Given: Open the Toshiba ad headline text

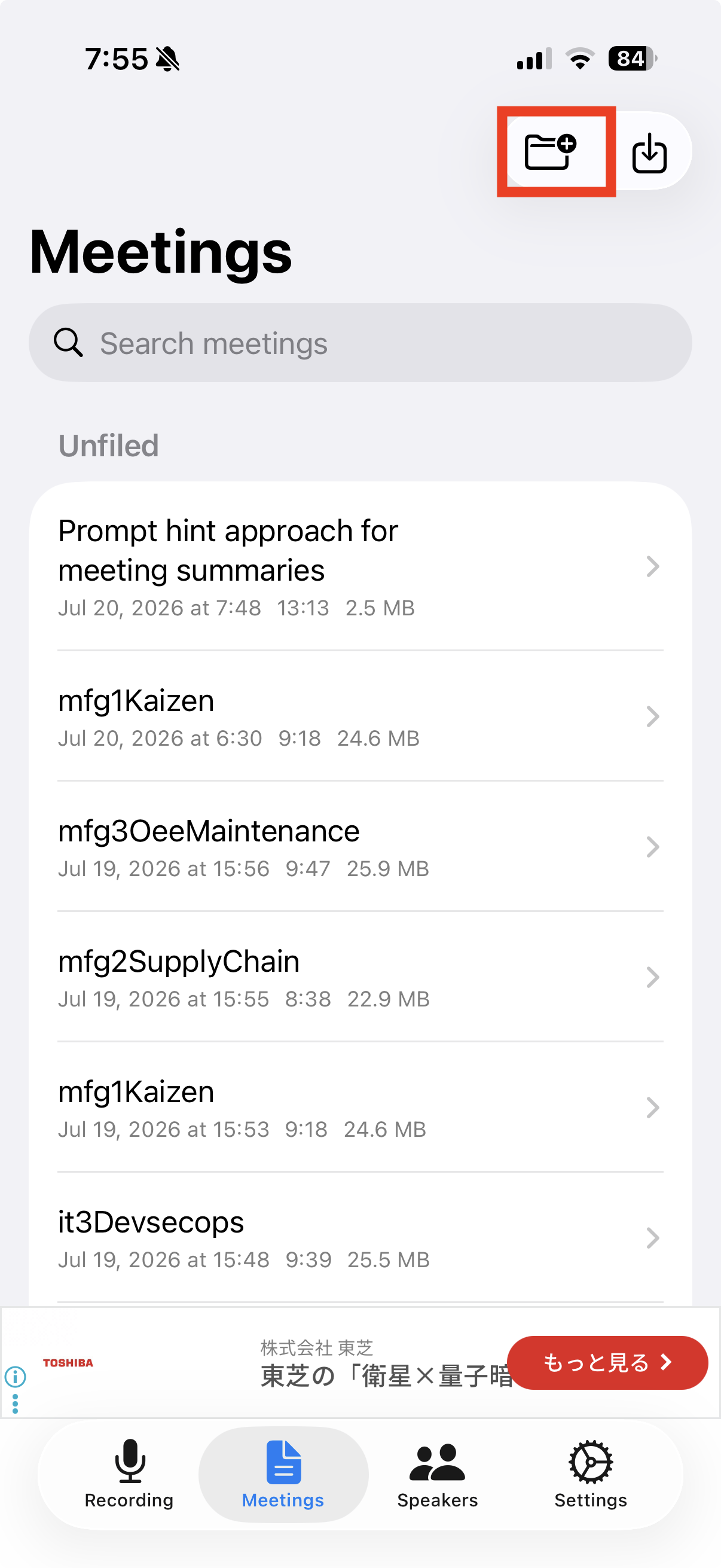Looking at the screenshot, I should coord(386,1375).
